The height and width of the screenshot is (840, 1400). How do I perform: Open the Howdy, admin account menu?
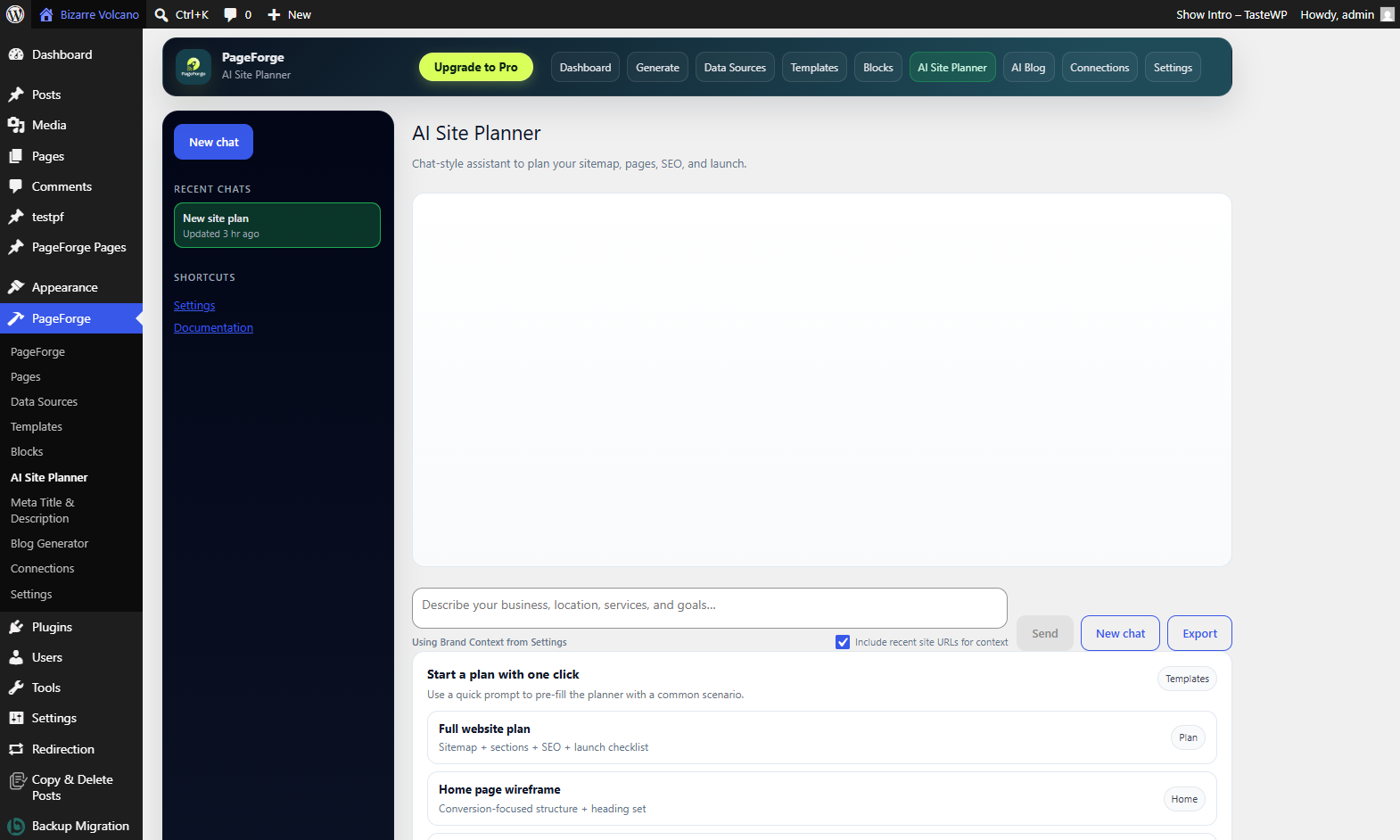point(1346,14)
